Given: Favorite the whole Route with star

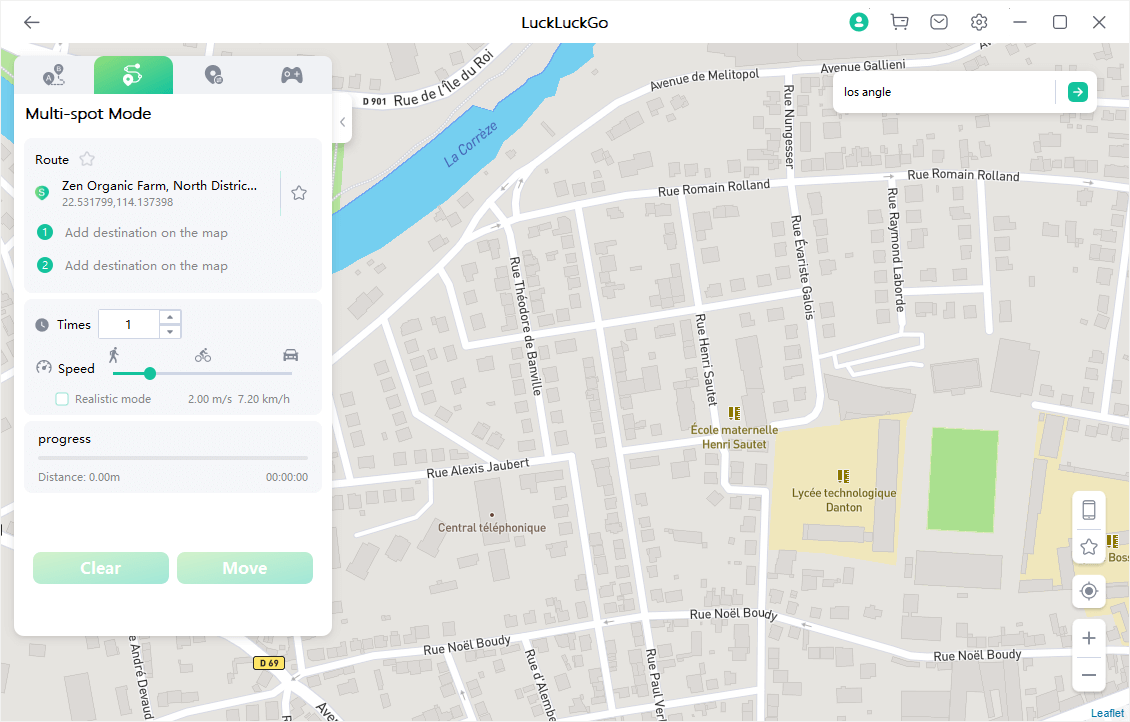Looking at the screenshot, I should tap(87, 159).
